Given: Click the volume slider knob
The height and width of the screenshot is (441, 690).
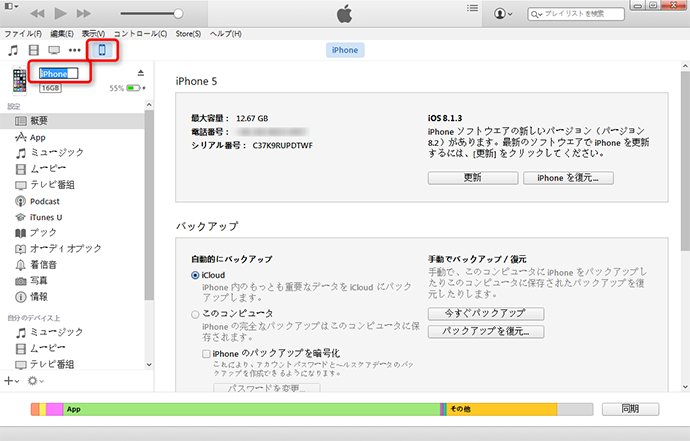Looking at the screenshot, I should pos(178,14).
